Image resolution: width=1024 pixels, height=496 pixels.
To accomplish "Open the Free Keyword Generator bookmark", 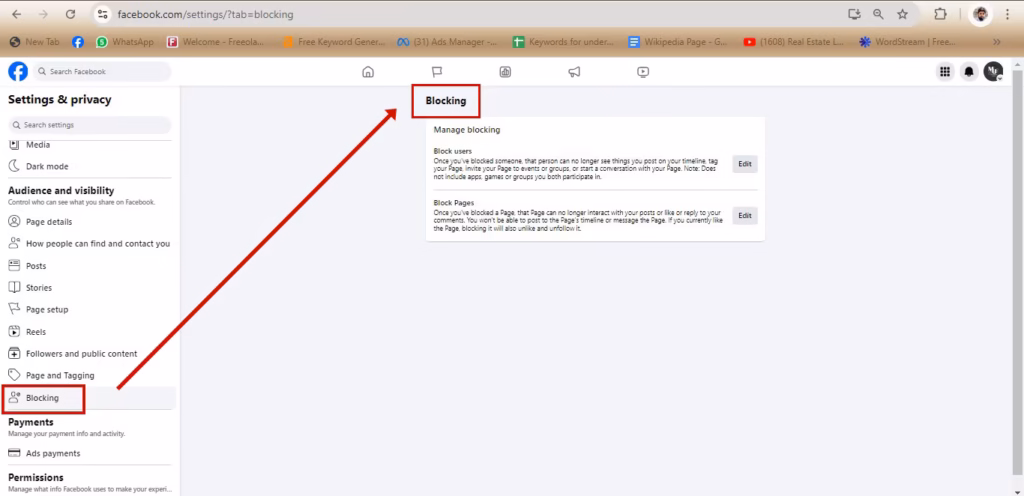I will click(334, 42).
